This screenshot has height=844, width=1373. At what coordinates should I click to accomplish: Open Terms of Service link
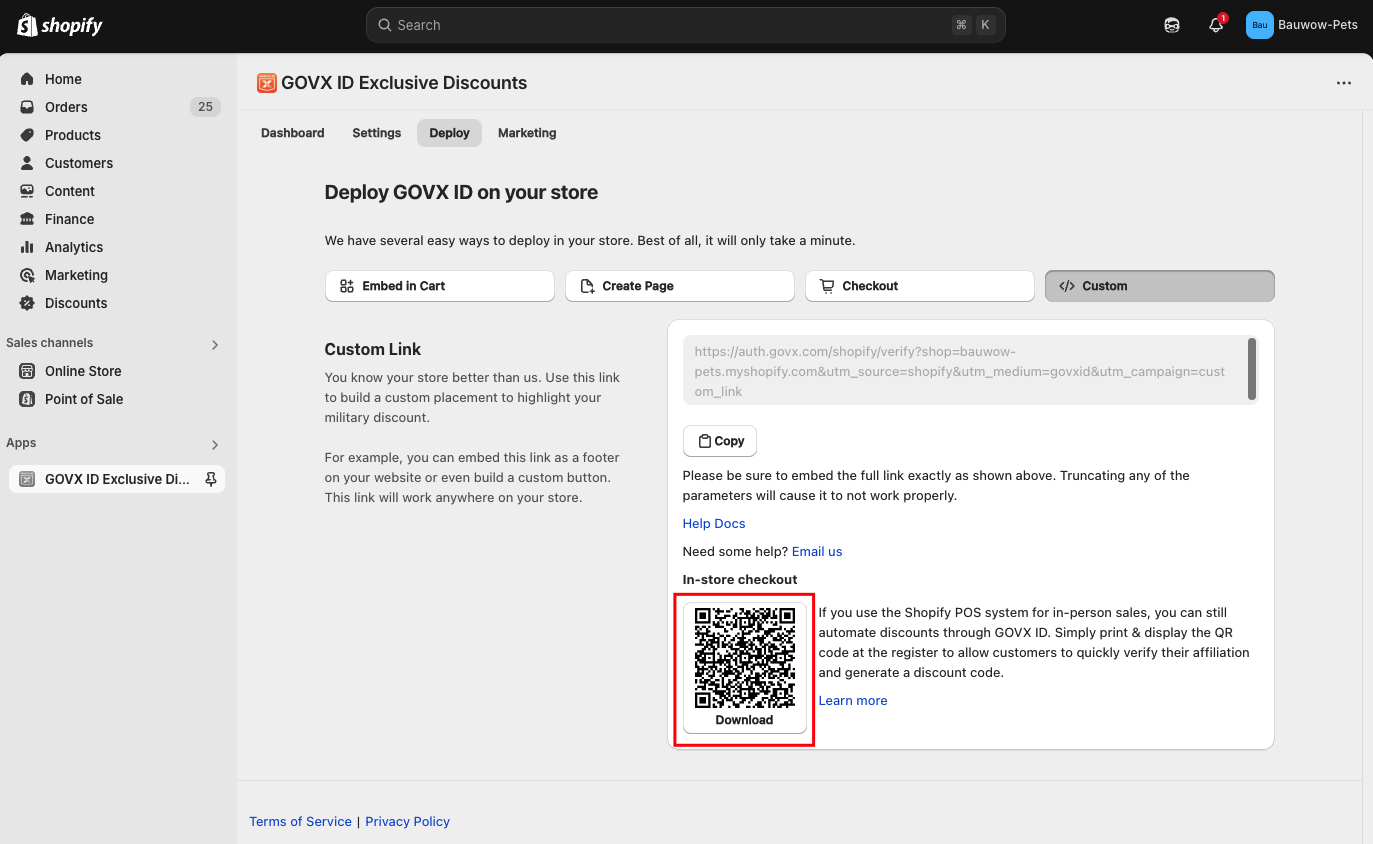pos(300,821)
